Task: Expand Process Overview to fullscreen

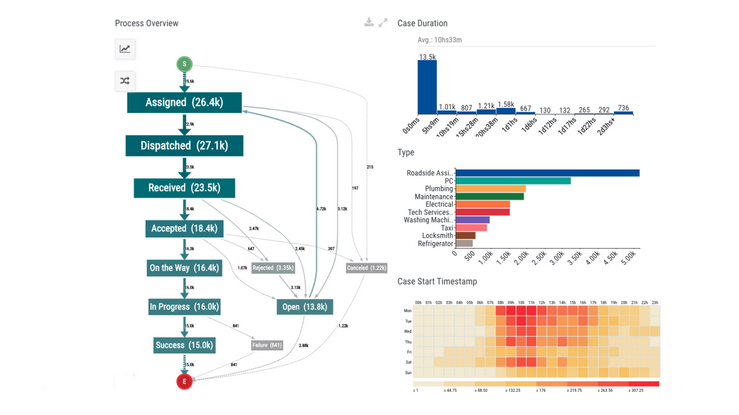Action: click(383, 22)
